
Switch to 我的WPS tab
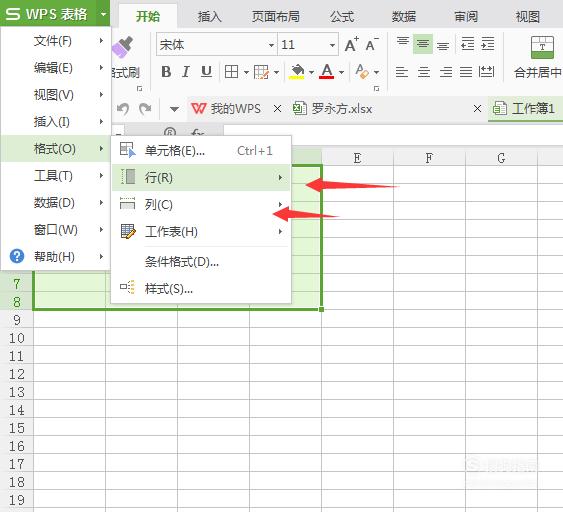coord(226,108)
